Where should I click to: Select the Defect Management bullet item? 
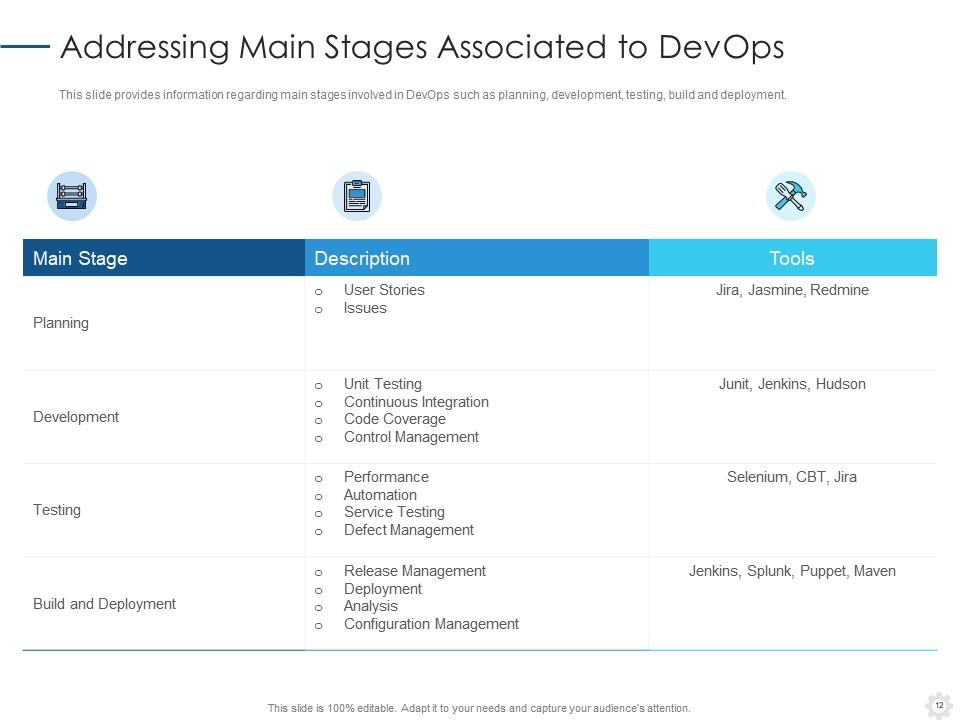[408, 530]
